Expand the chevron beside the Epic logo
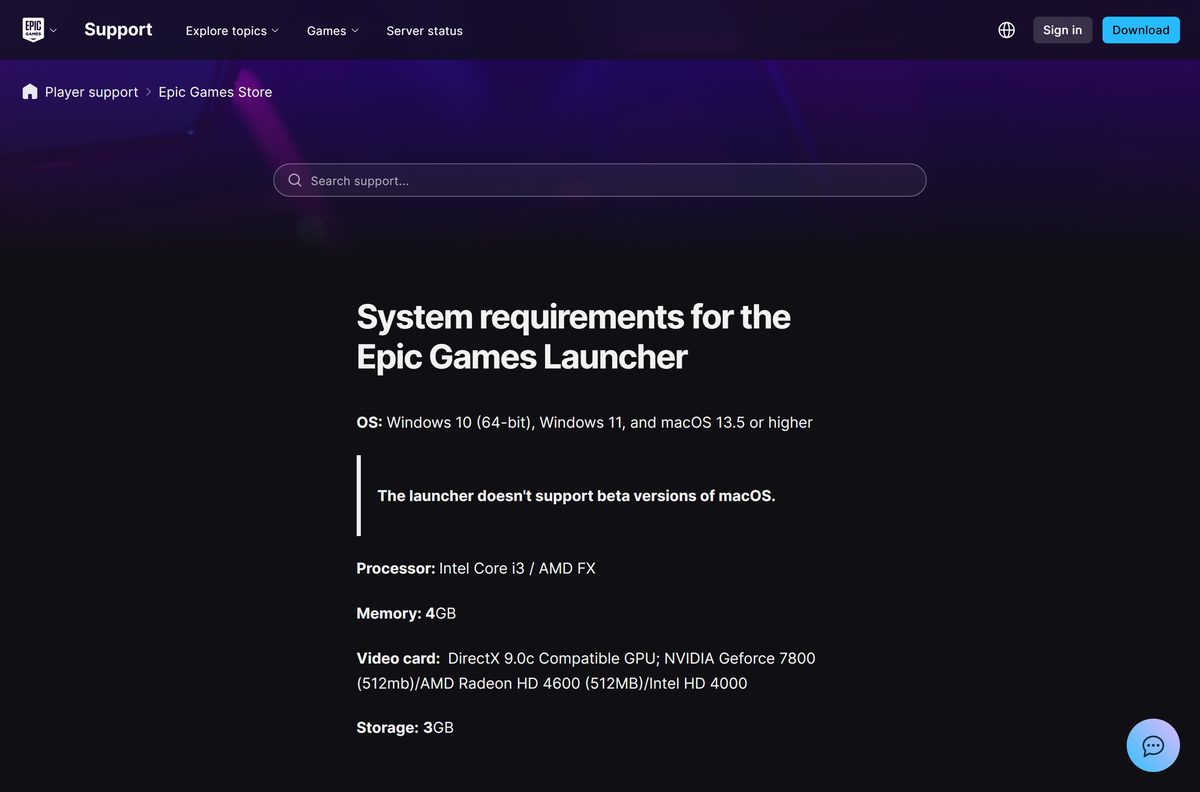 [54, 31]
